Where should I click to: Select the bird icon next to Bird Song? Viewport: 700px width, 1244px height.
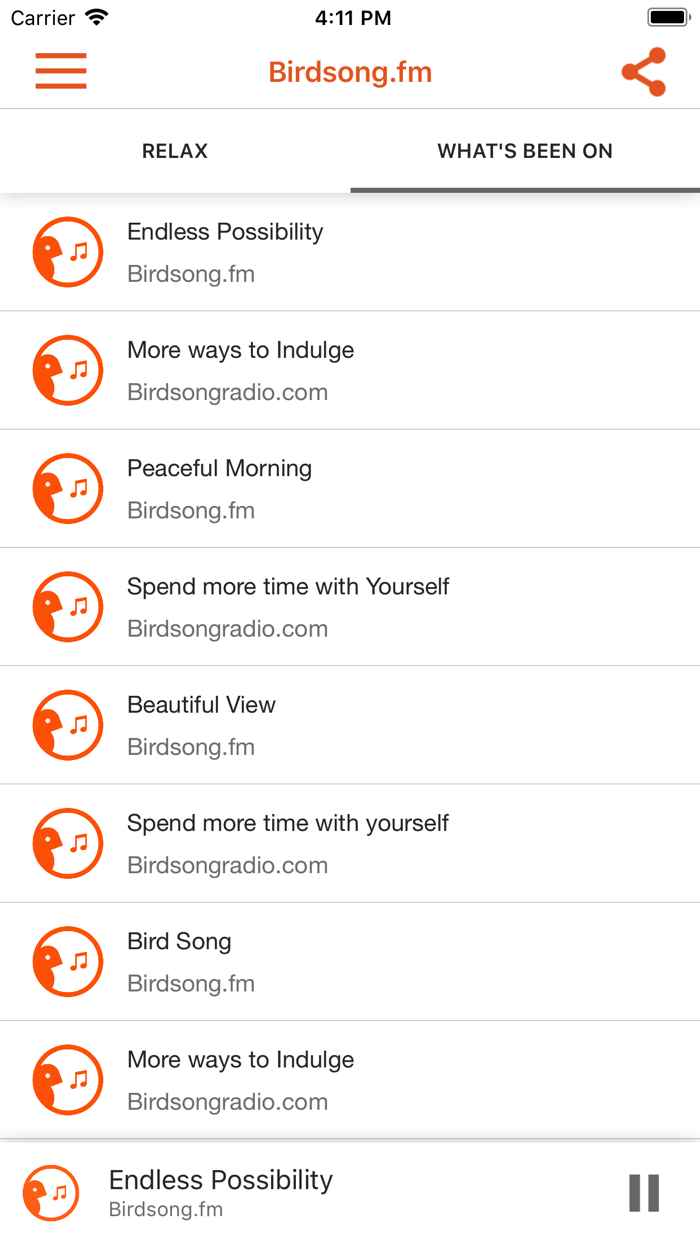coord(67,961)
